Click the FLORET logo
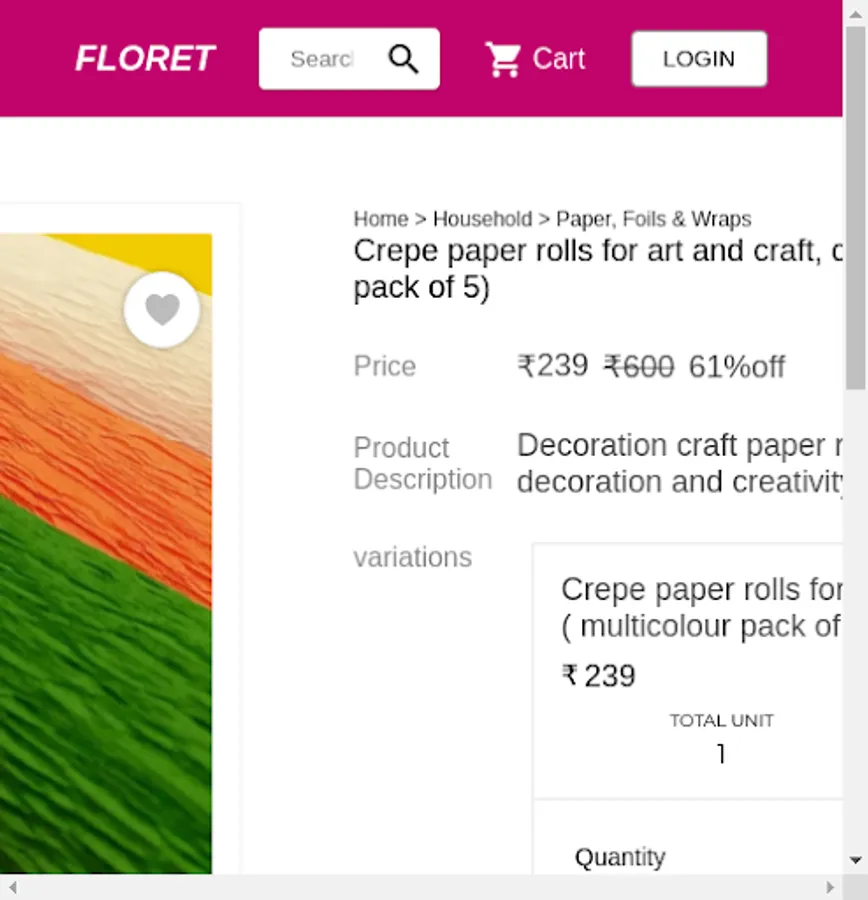 coord(145,59)
